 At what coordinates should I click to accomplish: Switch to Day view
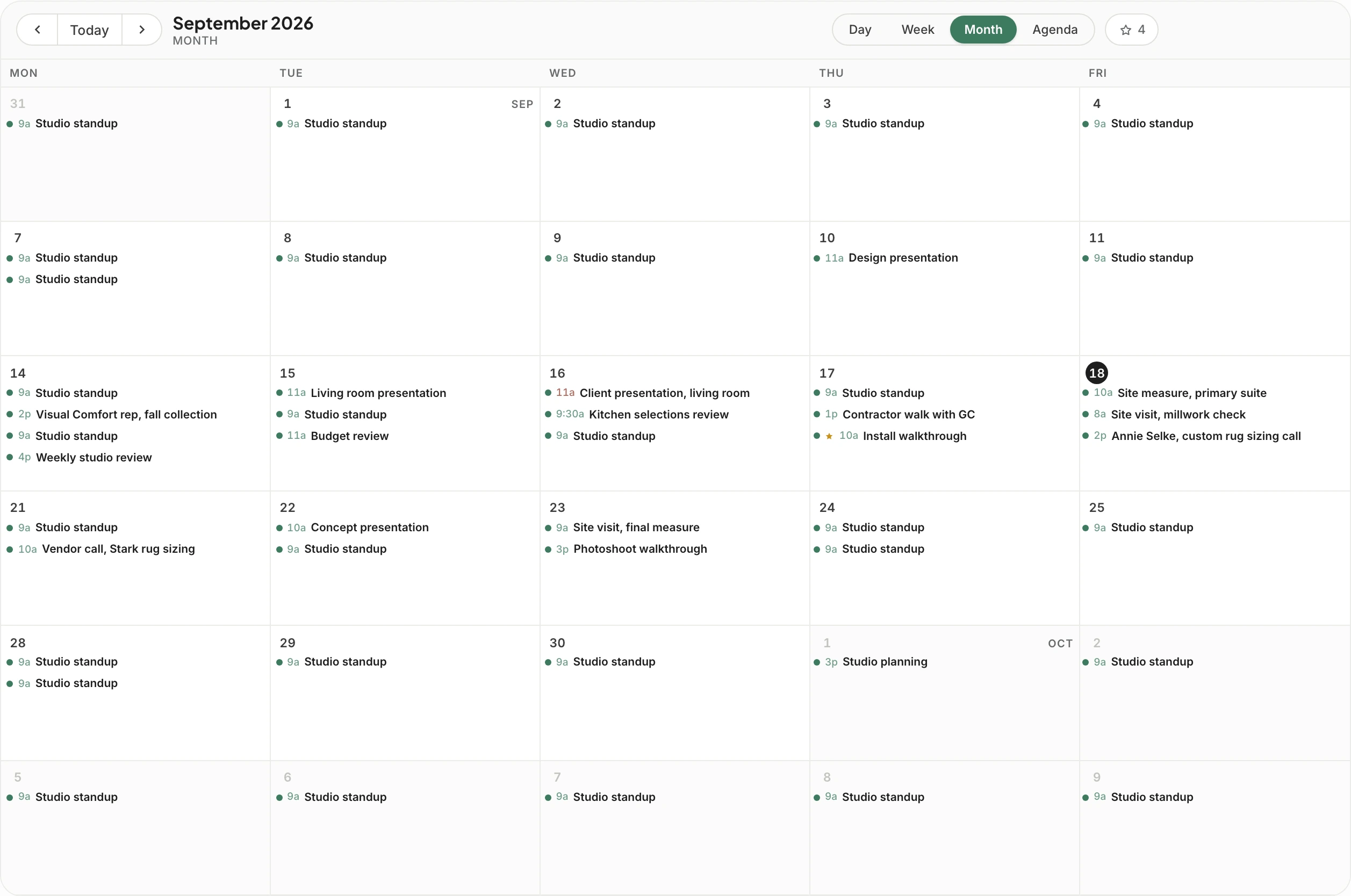pyautogui.click(x=859, y=30)
